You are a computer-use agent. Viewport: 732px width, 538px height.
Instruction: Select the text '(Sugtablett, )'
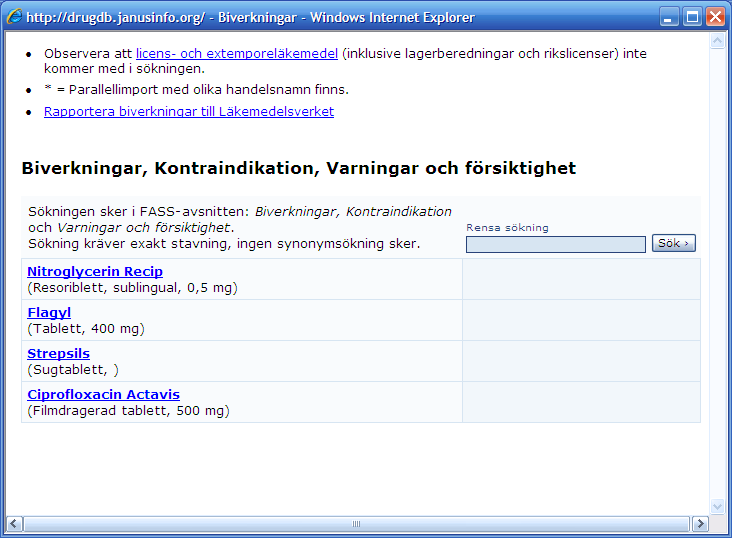pyautogui.click(x=73, y=370)
